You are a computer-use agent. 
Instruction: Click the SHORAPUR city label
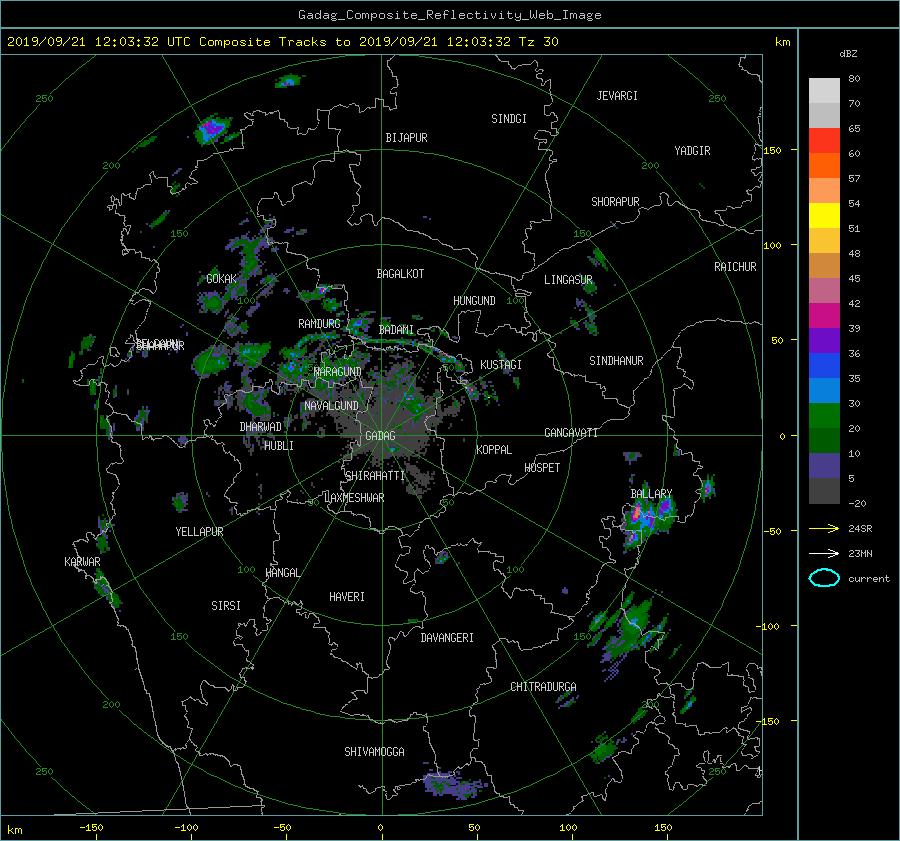[615, 202]
